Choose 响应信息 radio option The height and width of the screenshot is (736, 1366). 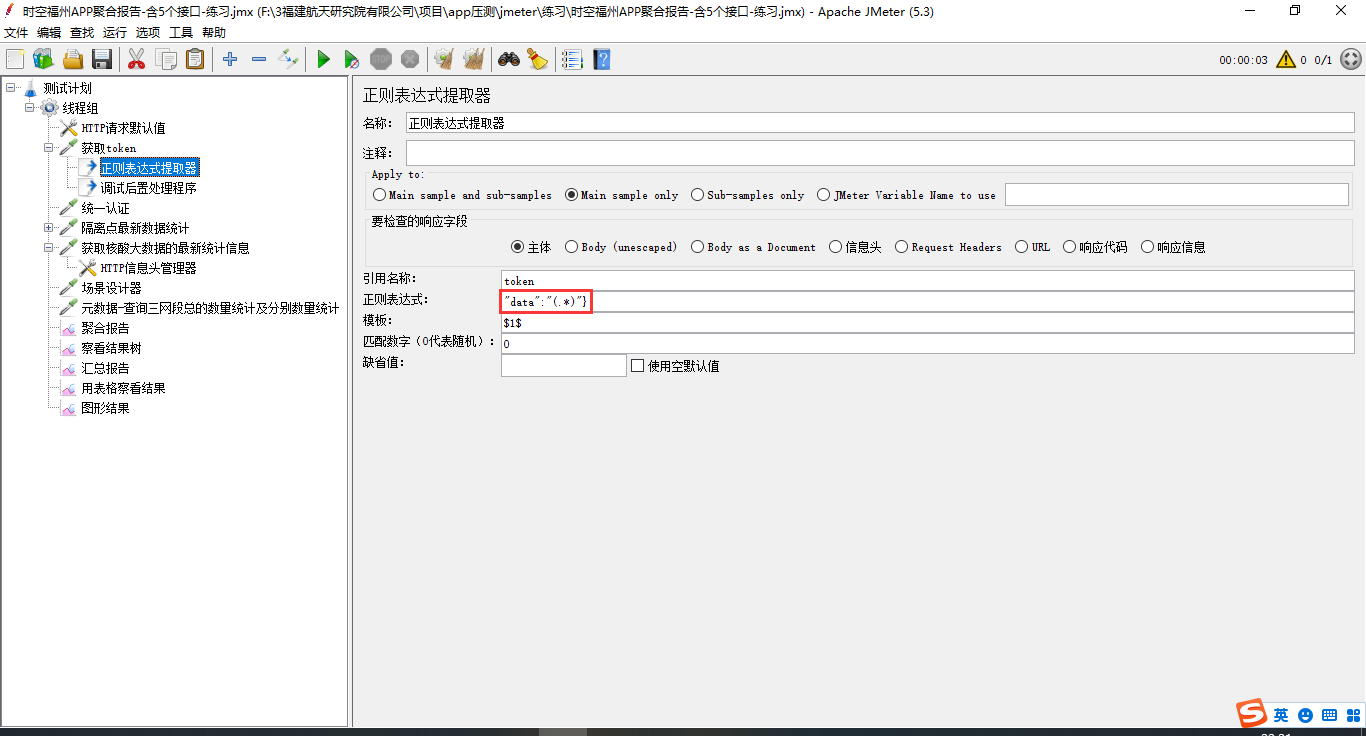[1147, 247]
